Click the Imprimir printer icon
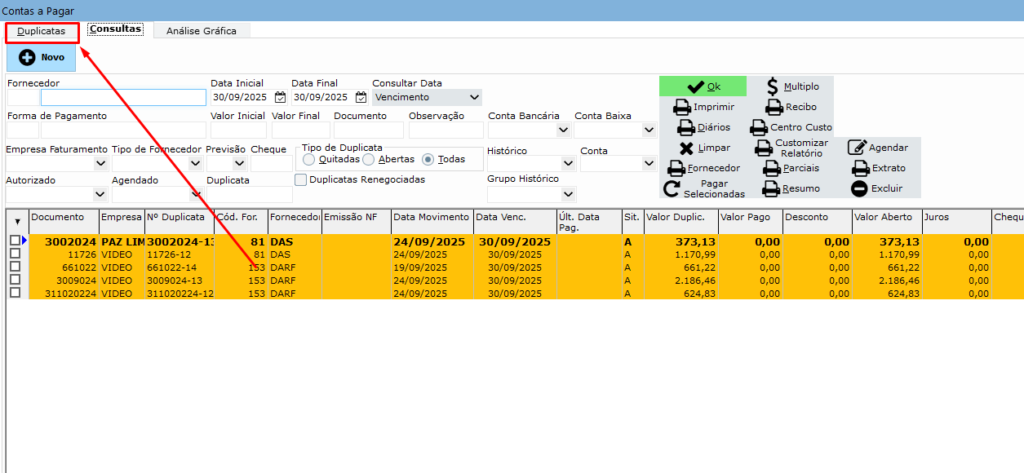Screen dimensions: 1024x473 click(x=682, y=107)
